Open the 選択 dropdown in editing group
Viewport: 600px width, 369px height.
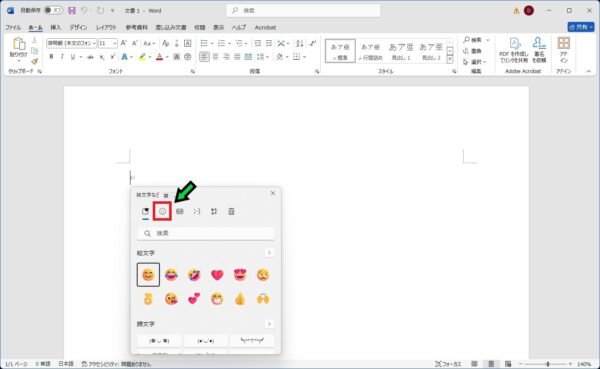474,62
